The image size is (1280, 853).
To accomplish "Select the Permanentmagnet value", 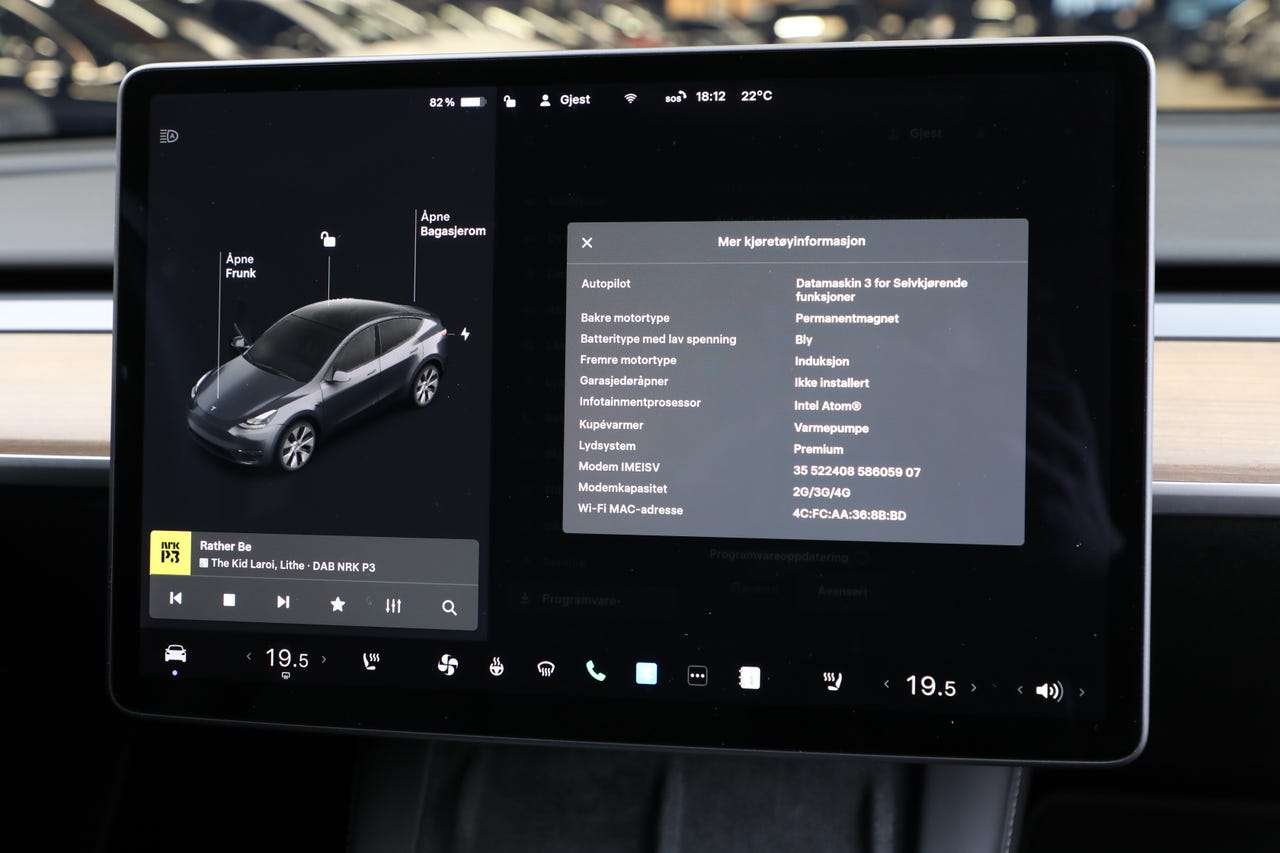I will (x=847, y=319).
